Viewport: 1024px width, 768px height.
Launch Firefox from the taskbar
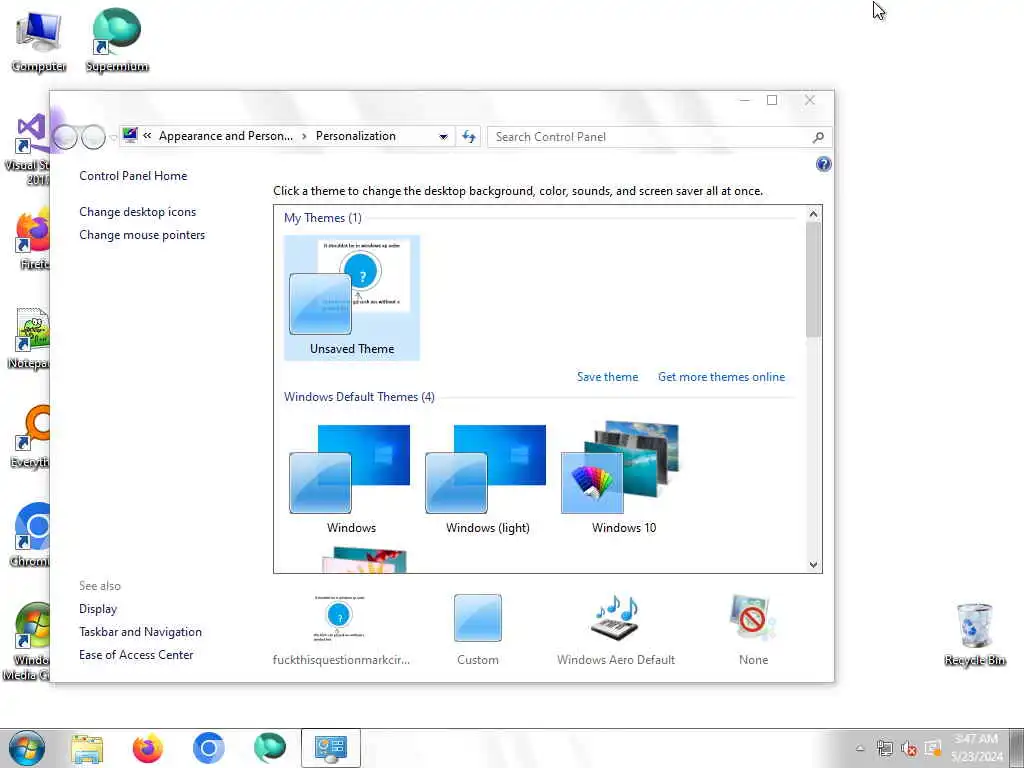[148, 748]
